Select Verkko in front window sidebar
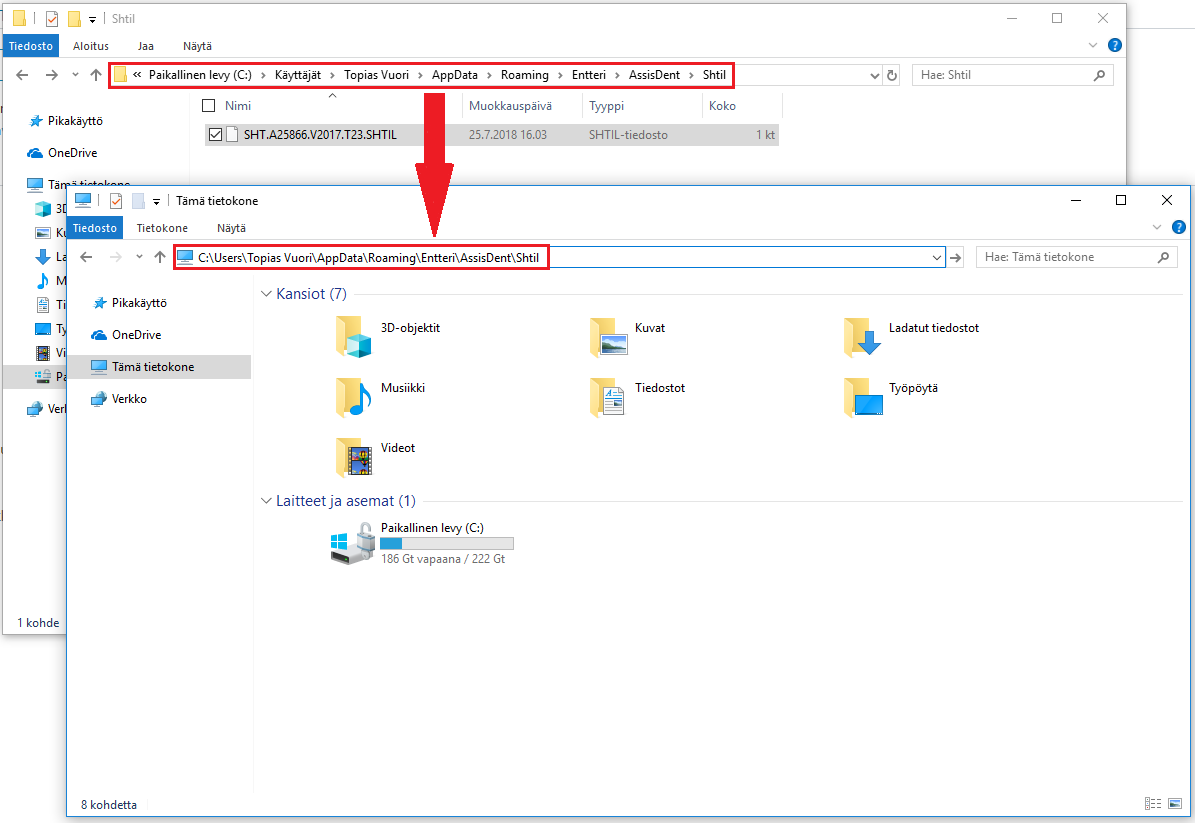Viewport: 1195px width, 823px height. 129,399
